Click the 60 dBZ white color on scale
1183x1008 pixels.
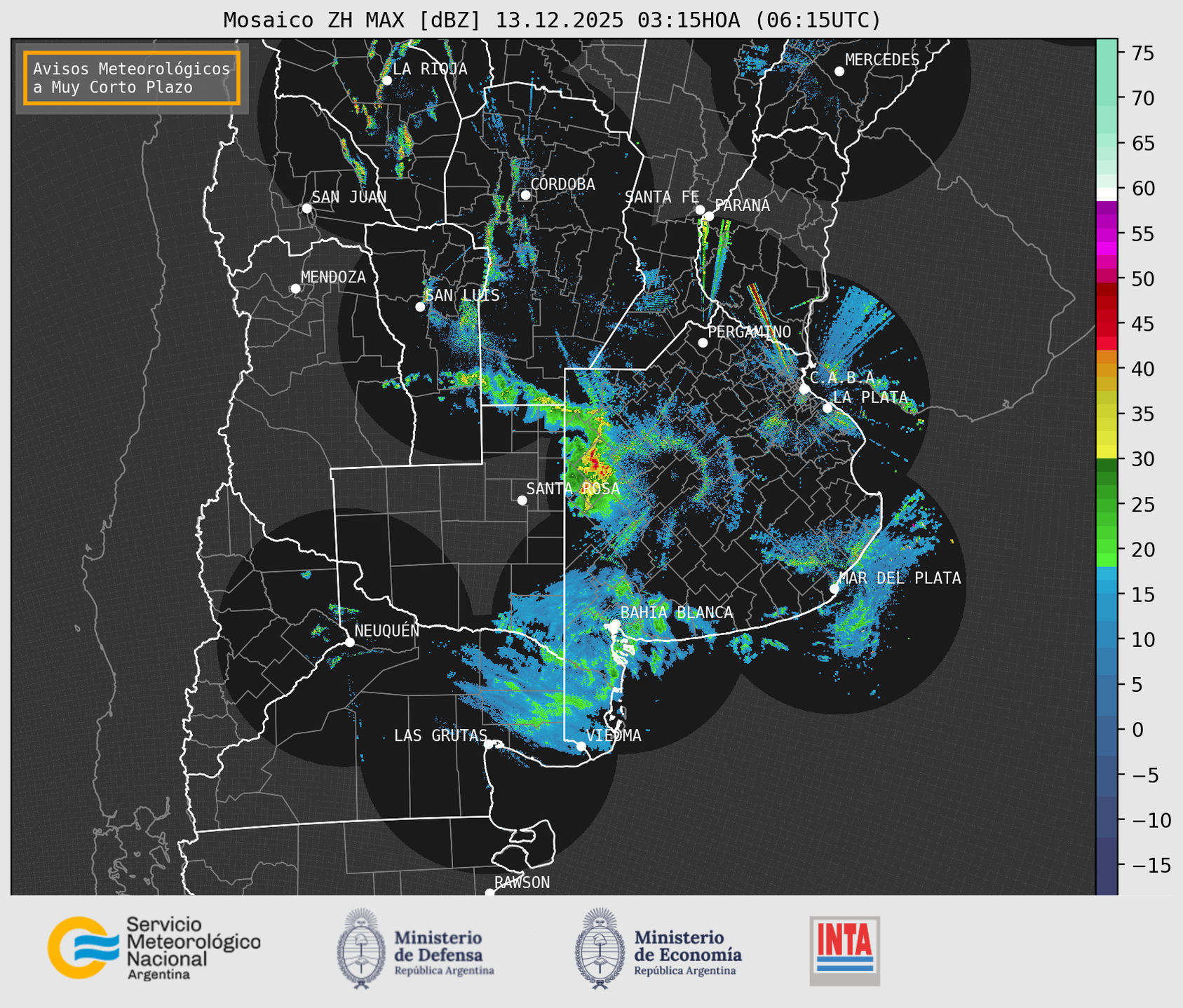(1107, 194)
